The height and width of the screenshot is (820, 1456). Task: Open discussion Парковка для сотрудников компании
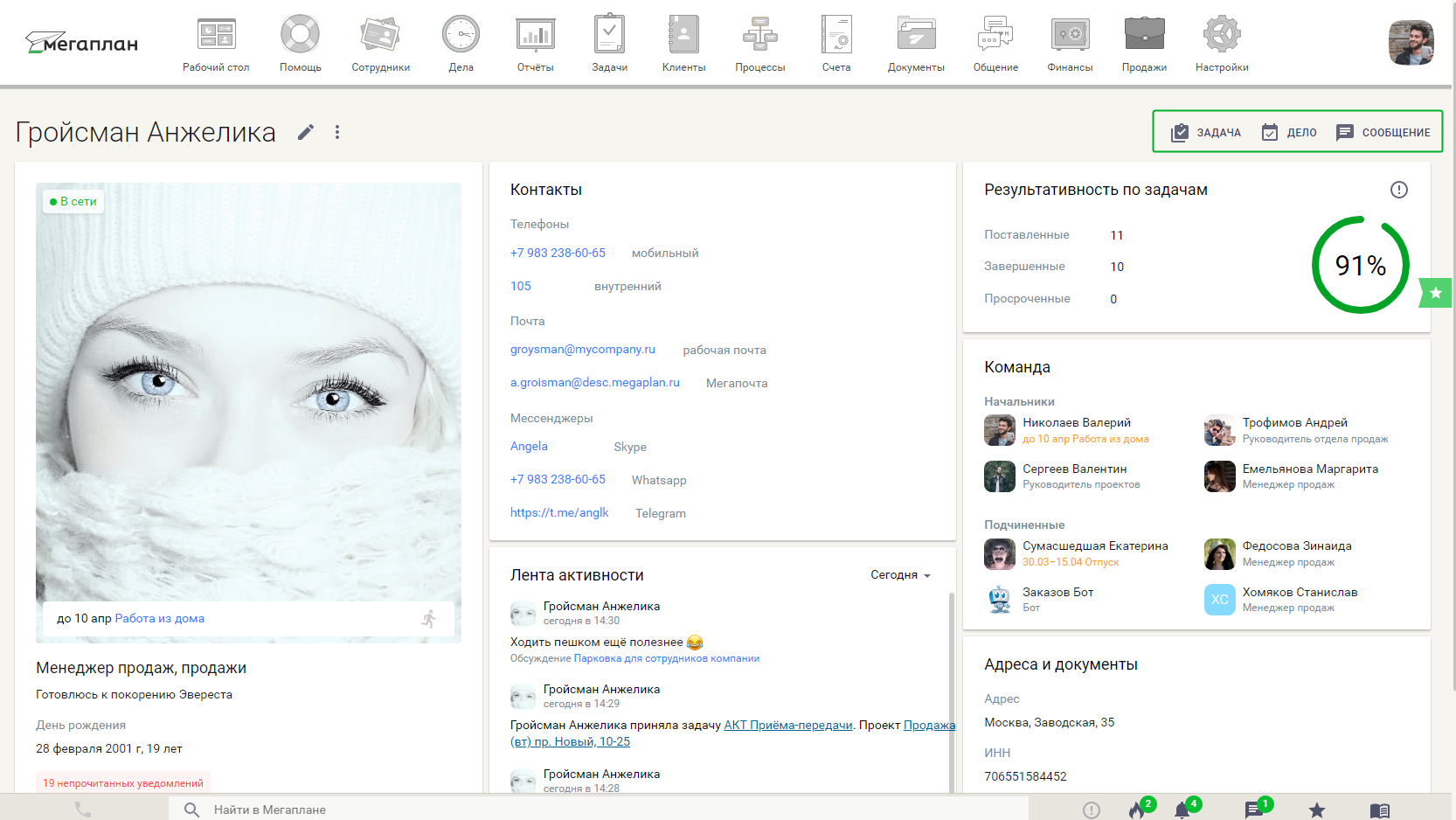(667, 658)
